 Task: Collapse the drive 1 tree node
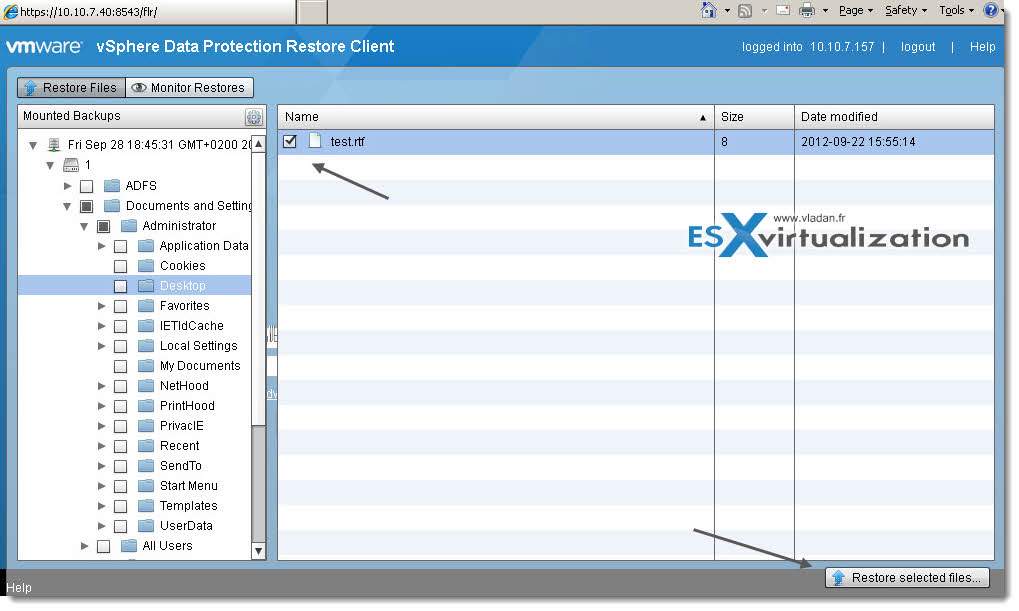(x=50, y=166)
